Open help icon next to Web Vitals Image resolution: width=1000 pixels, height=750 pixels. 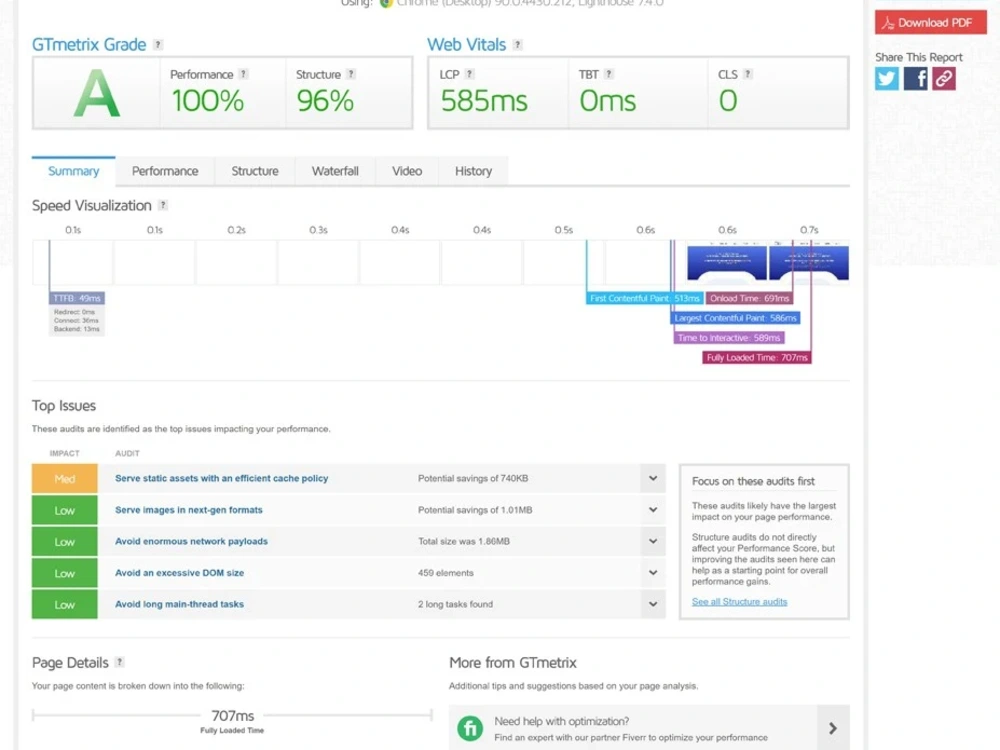517,45
